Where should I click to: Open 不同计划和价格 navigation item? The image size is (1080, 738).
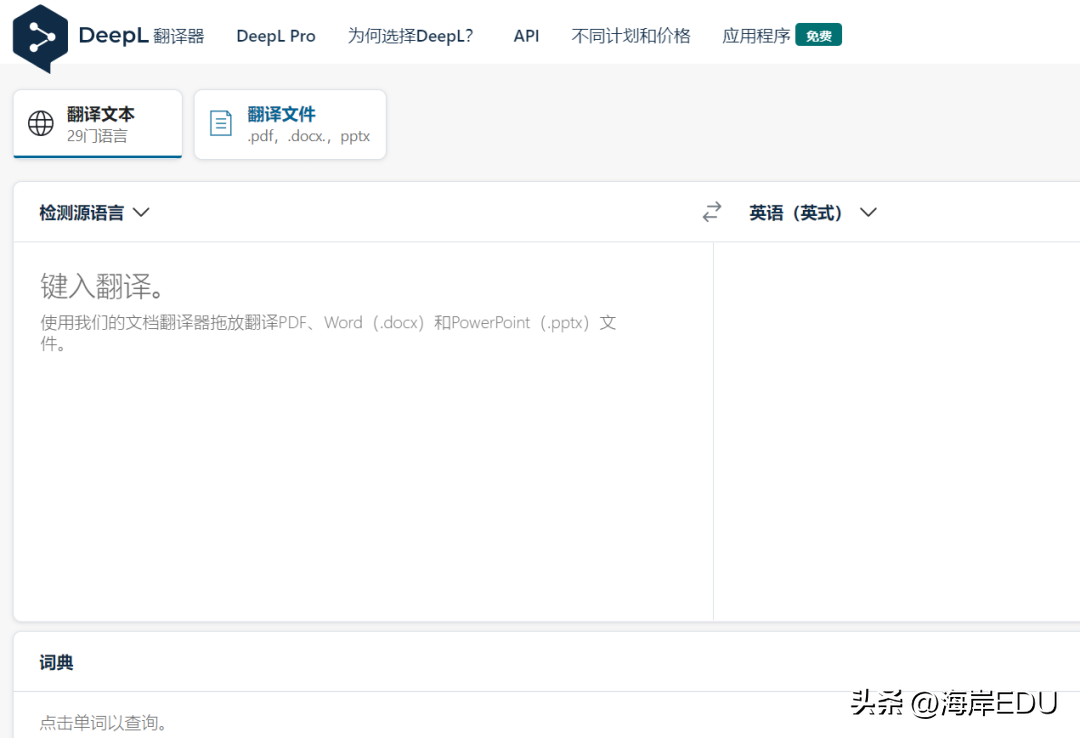[x=631, y=36]
